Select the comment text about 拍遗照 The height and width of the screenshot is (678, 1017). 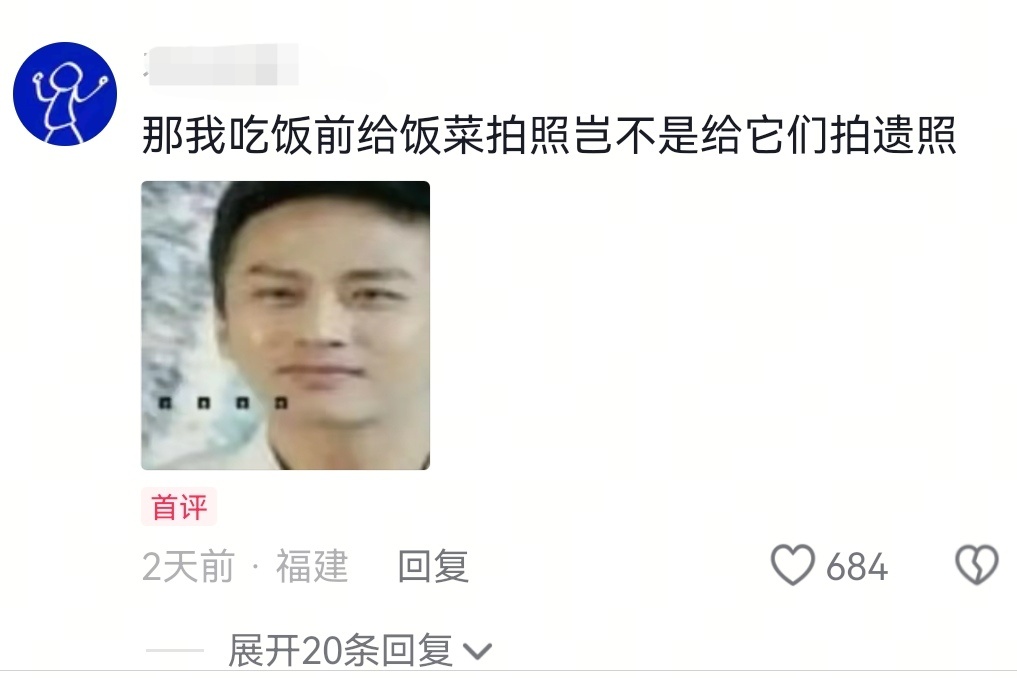[x=549, y=135]
